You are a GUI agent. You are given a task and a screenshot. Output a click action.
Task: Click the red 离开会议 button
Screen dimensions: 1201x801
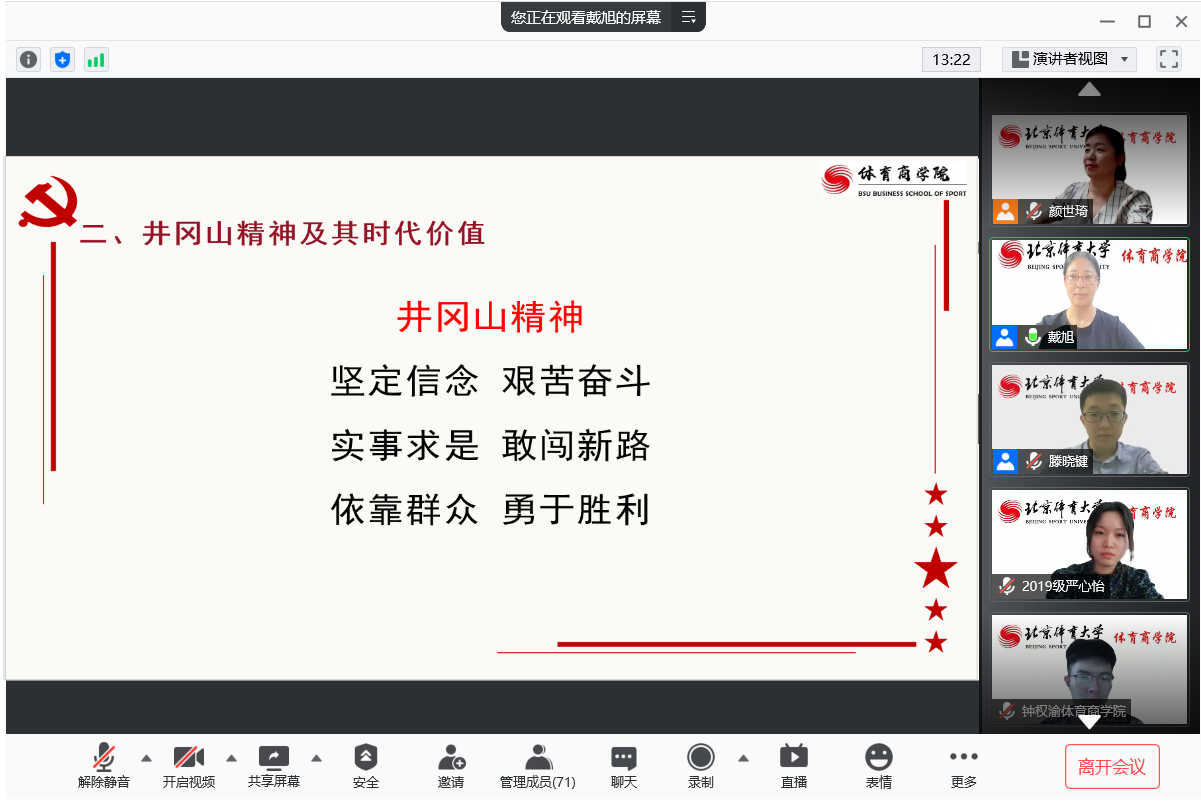coord(1112,767)
